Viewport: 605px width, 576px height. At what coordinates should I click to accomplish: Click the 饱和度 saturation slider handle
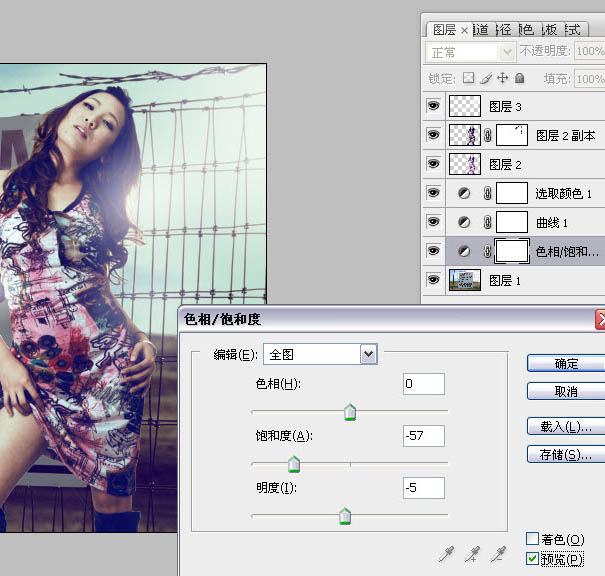pos(294,465)
